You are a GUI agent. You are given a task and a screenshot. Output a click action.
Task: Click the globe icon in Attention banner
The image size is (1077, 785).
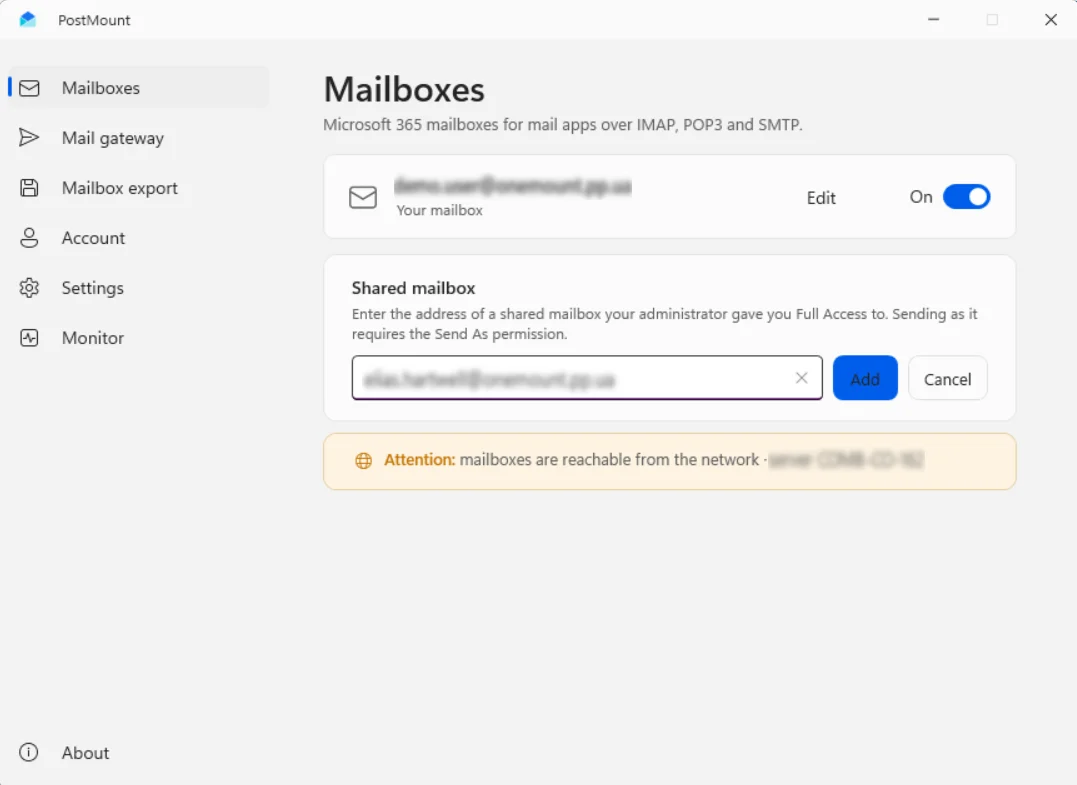tap(363, 461)
